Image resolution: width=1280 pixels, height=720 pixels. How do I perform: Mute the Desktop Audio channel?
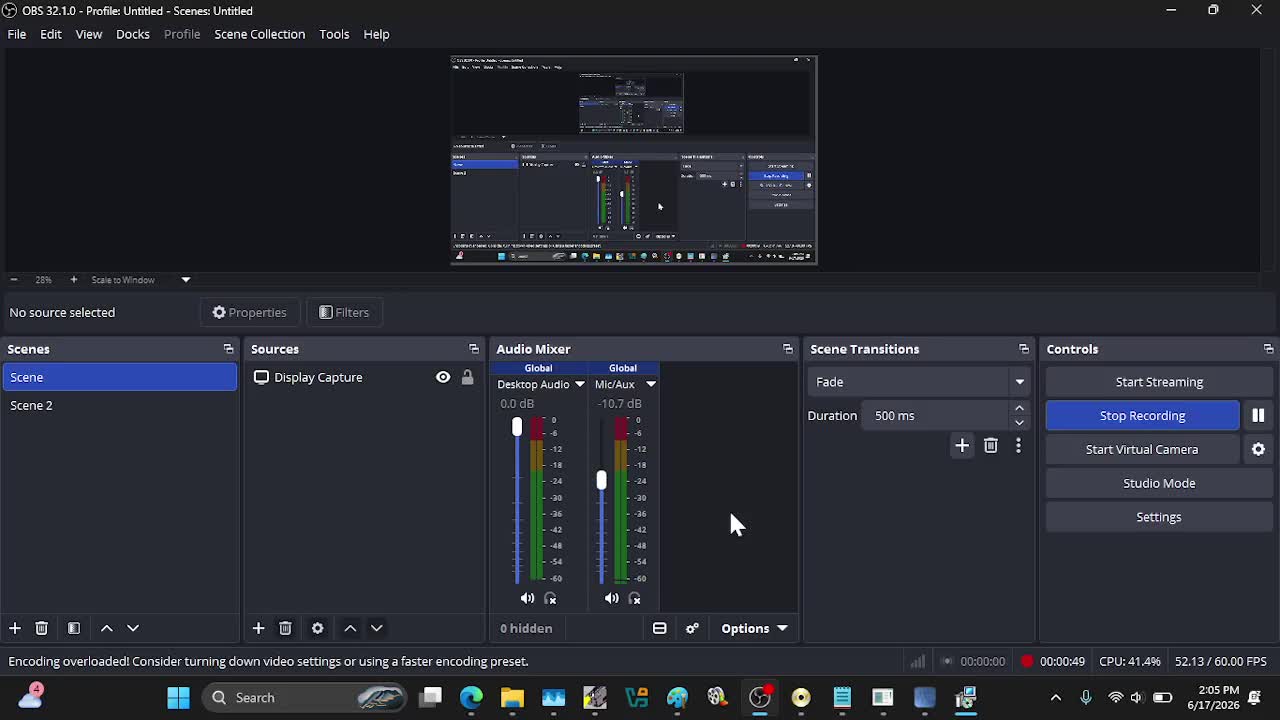point(527,598)
